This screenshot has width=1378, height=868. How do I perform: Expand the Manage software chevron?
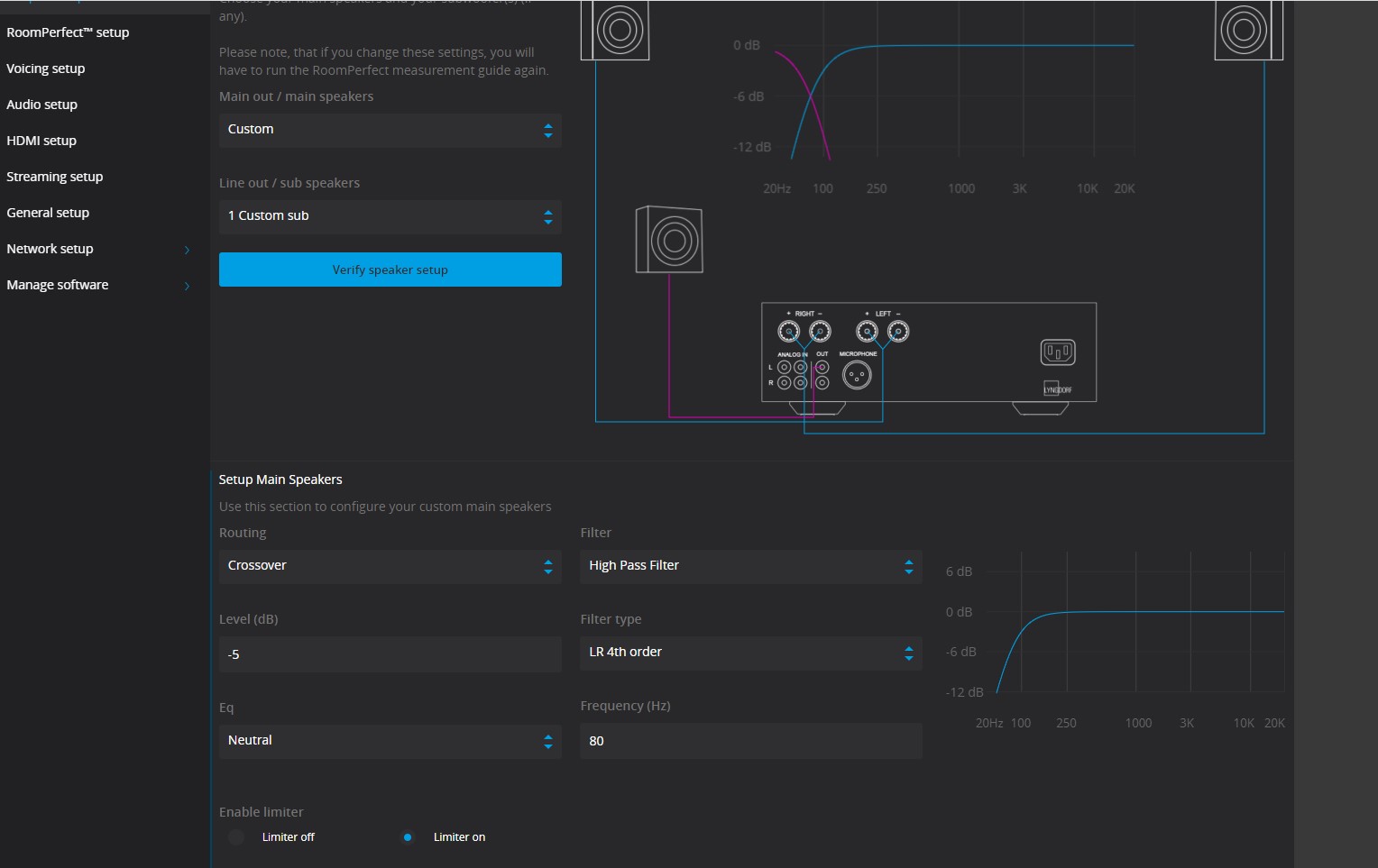(x=187, y=286)
